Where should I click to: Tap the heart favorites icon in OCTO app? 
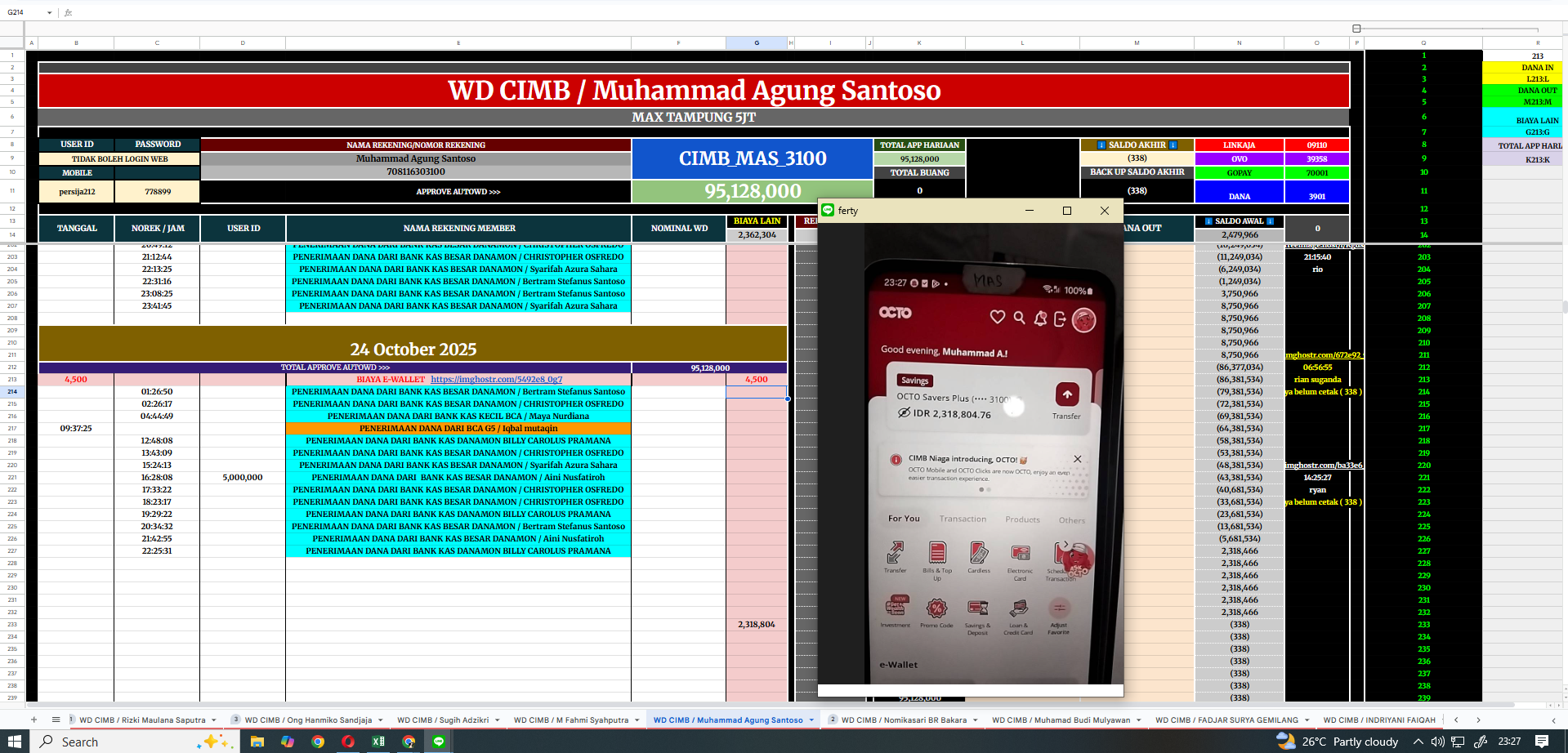click(x=997, y=317)
